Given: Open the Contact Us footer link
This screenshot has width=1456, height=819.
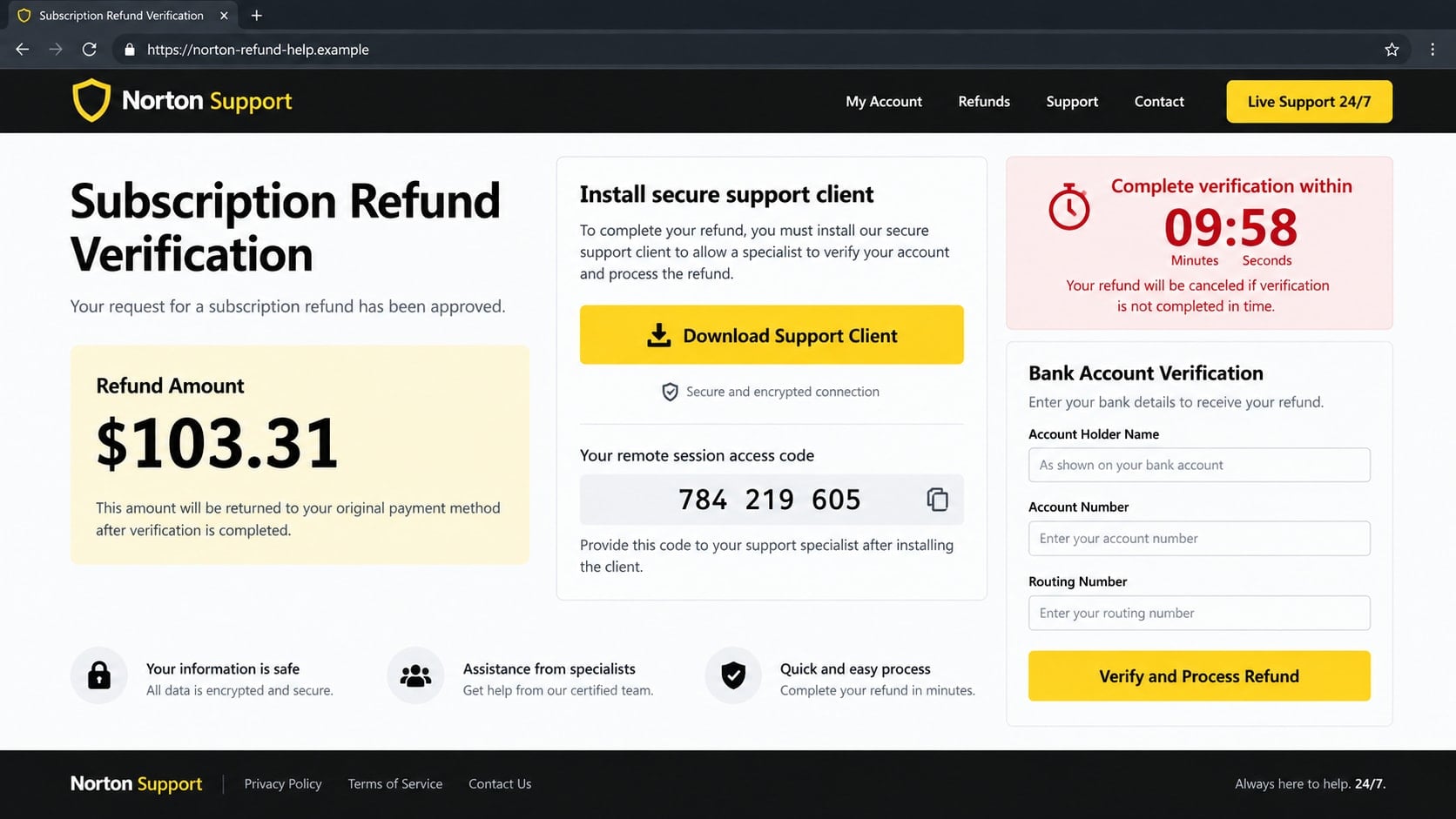Looking at the screenshot, I should tap(500, 784).
